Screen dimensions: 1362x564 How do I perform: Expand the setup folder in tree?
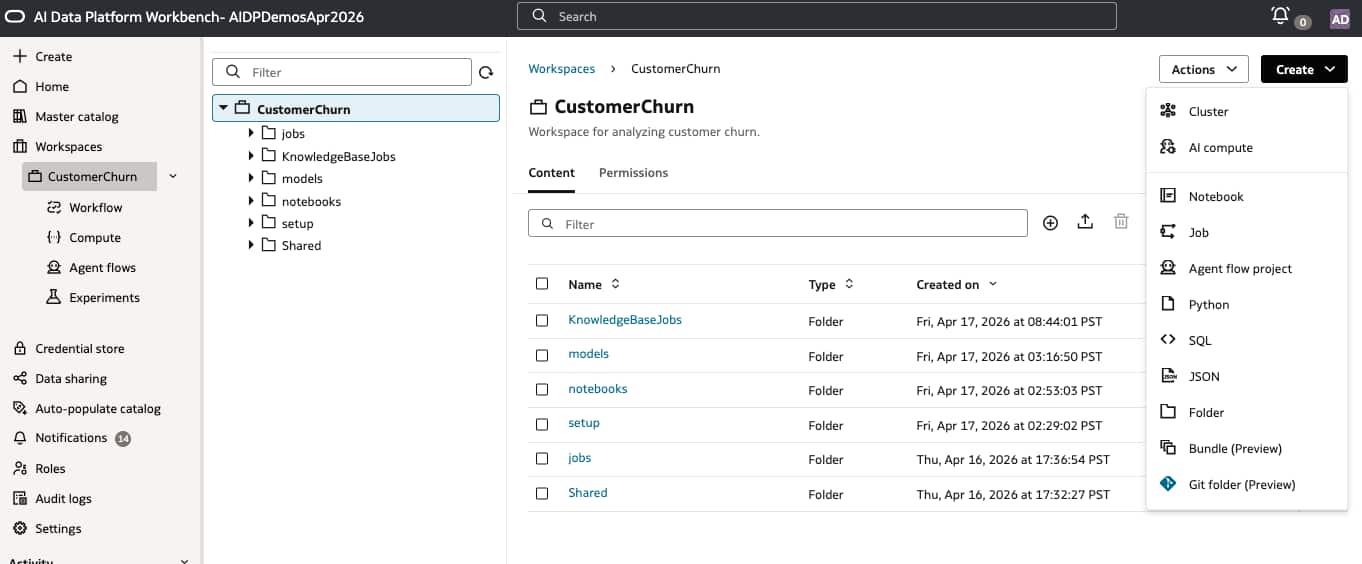click(x=251, y=222)
